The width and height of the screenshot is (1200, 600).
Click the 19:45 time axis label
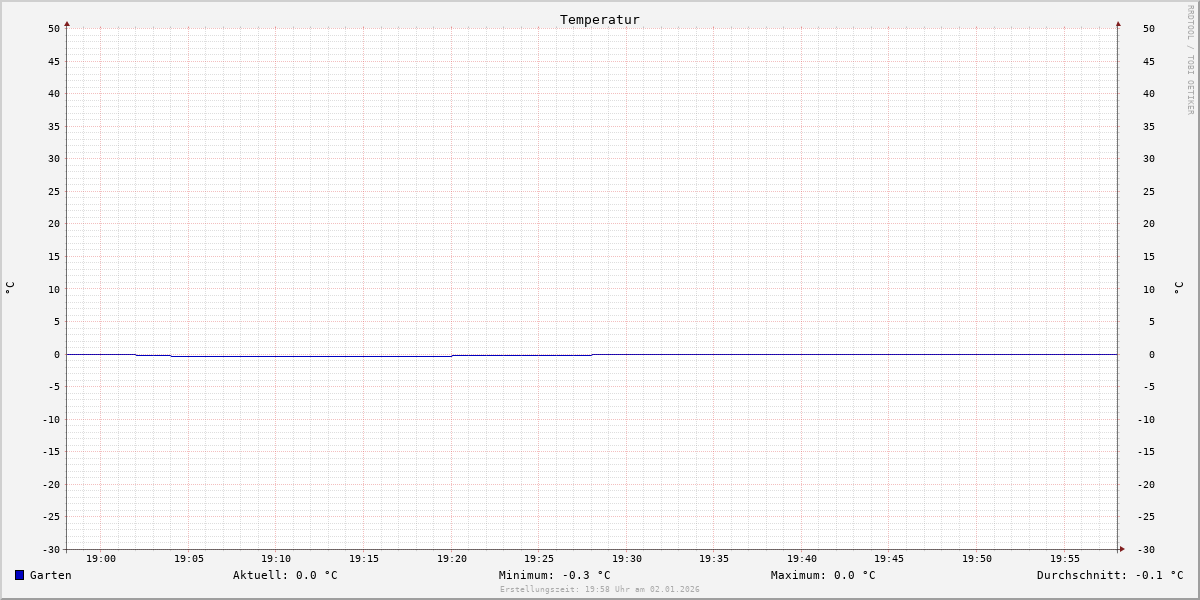[x=889, y=558]
